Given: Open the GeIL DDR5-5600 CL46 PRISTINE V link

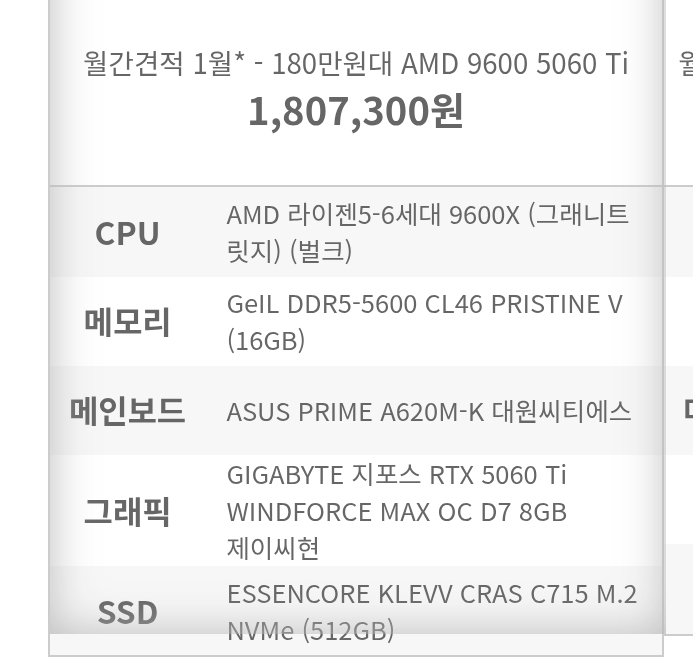Looking at the screenshot, I should [x=424, y=304].
